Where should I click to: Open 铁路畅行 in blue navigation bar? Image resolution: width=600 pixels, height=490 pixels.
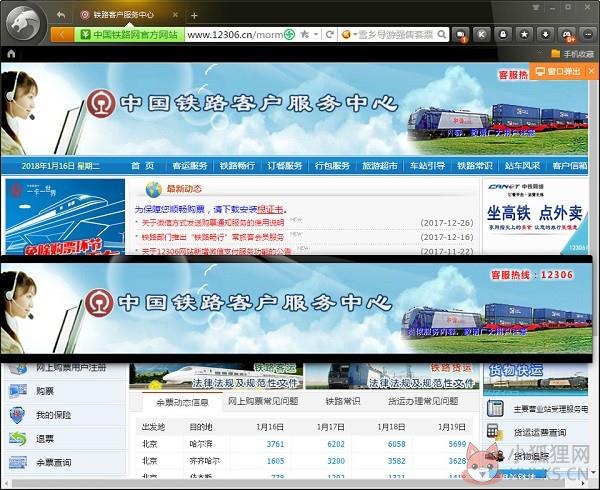point(237,166)
